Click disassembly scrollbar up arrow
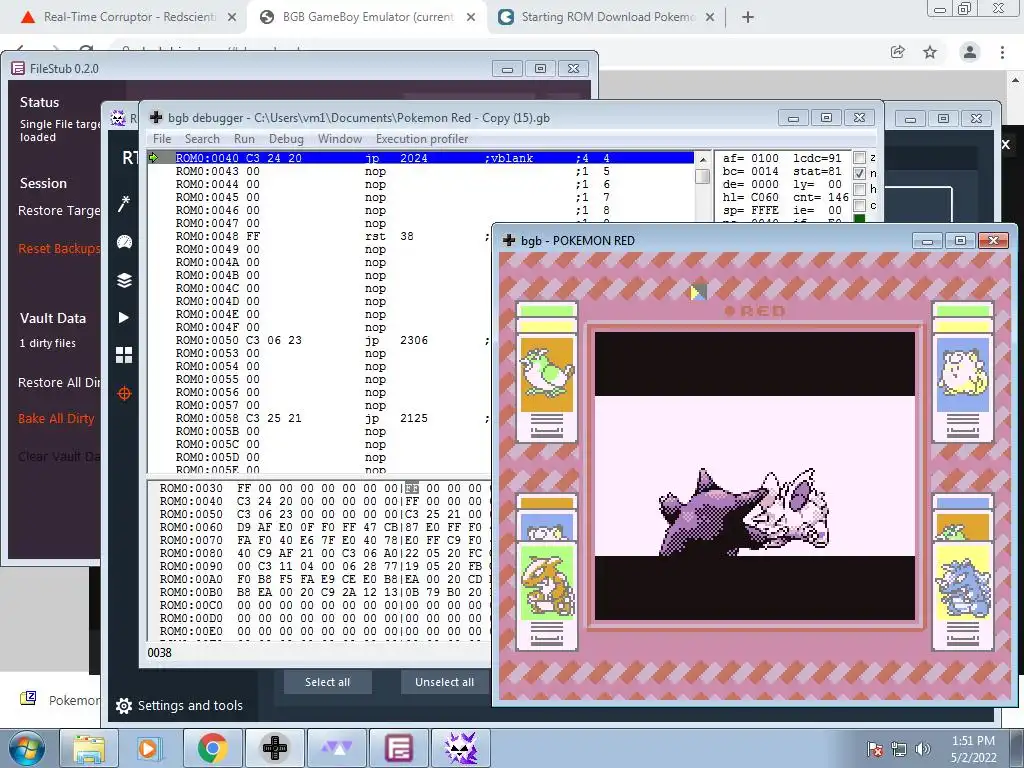The height and width of the screenshot is (768, 1024). pos(703,159)
